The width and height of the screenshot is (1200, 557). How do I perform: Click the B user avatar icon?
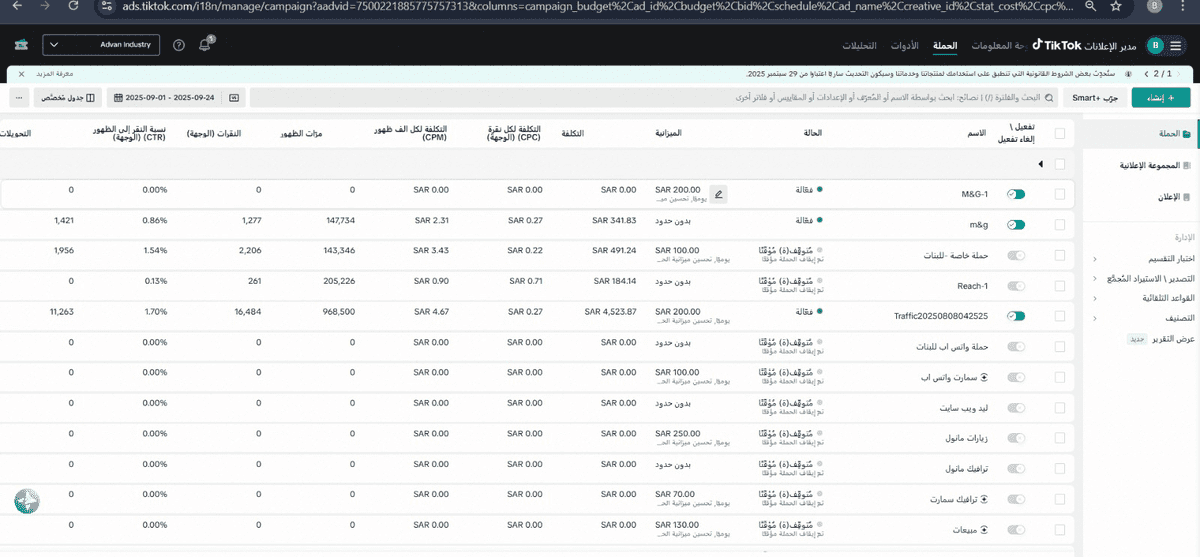[x=1154, y=46]
